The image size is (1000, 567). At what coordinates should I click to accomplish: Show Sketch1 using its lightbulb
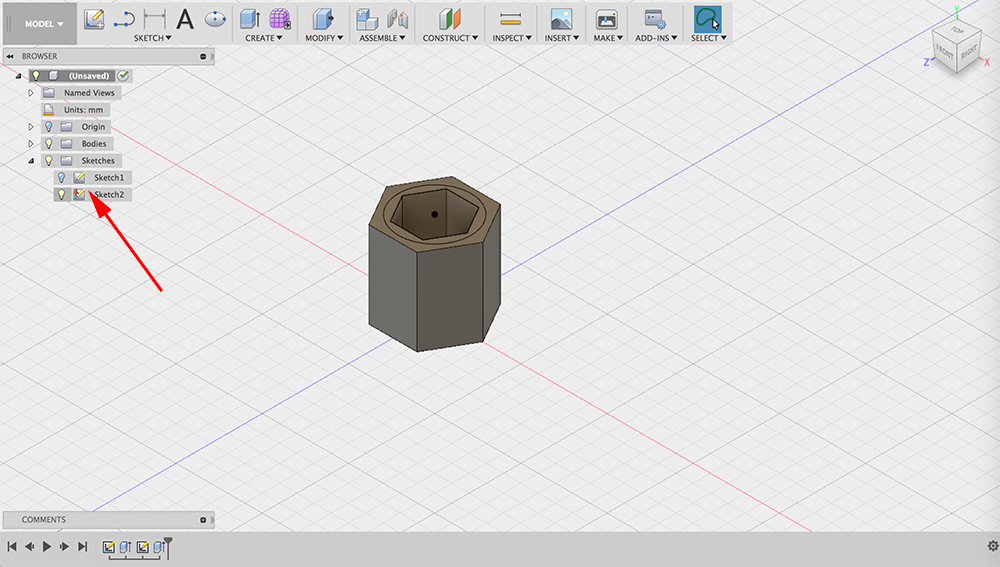click(61, 177)
